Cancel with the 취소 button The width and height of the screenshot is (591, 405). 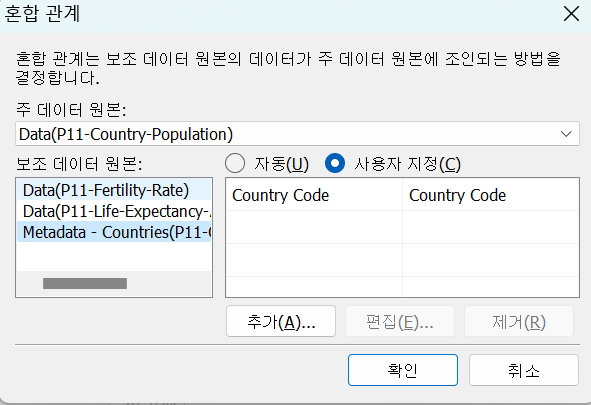tap(524, 370)
